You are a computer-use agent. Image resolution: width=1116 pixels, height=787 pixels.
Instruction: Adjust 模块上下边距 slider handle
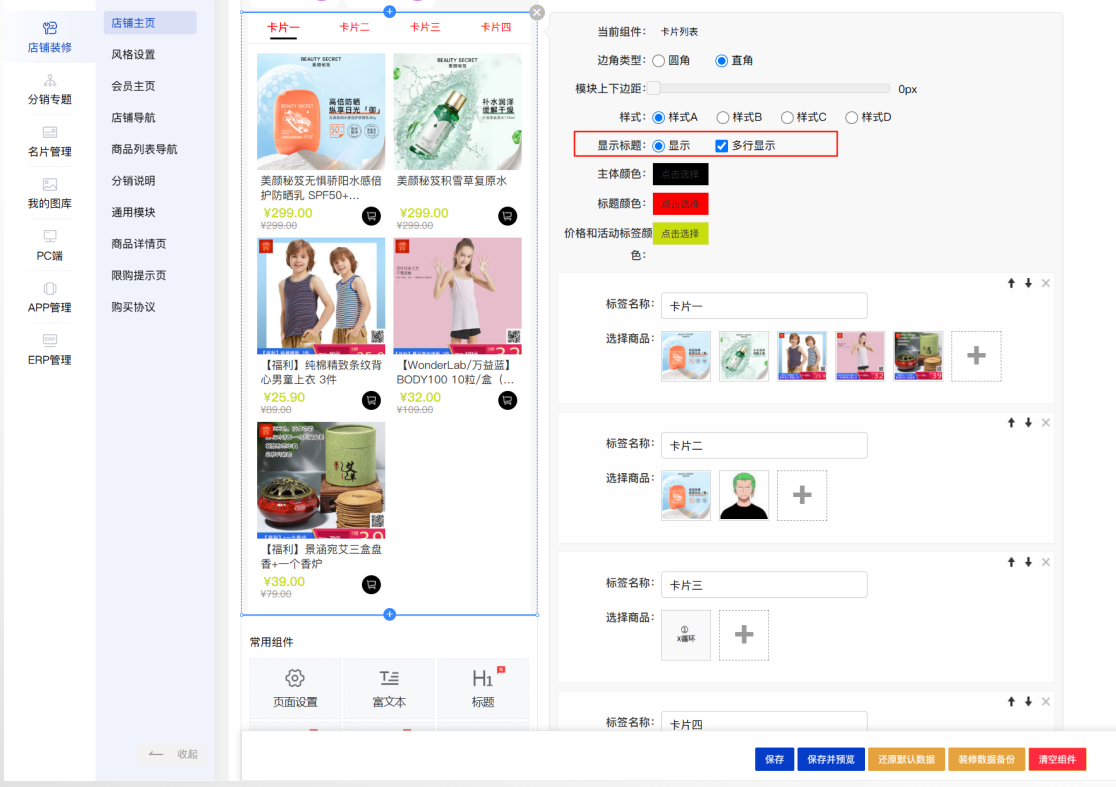click(654, 88)
